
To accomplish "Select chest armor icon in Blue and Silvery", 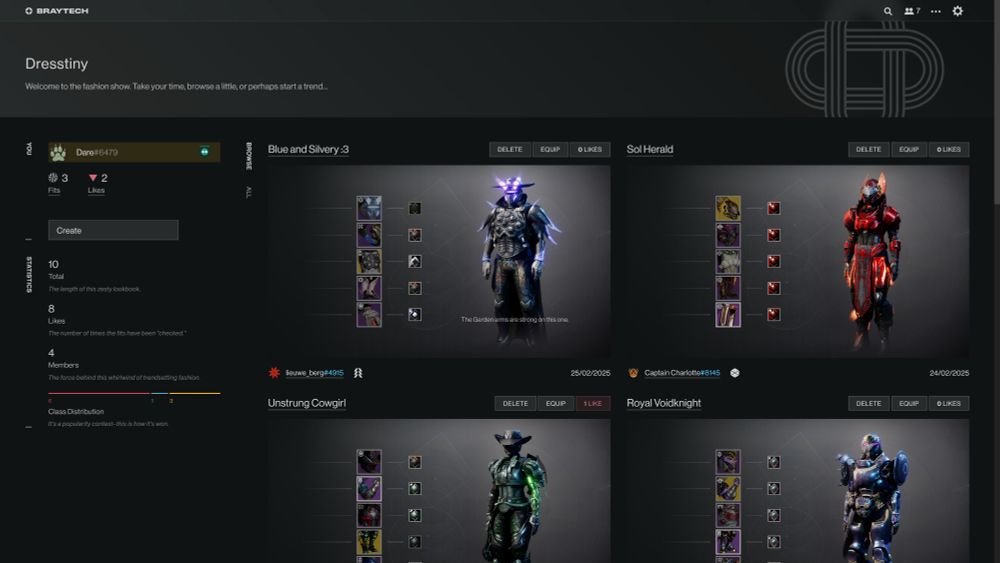I will coord(369,261).
